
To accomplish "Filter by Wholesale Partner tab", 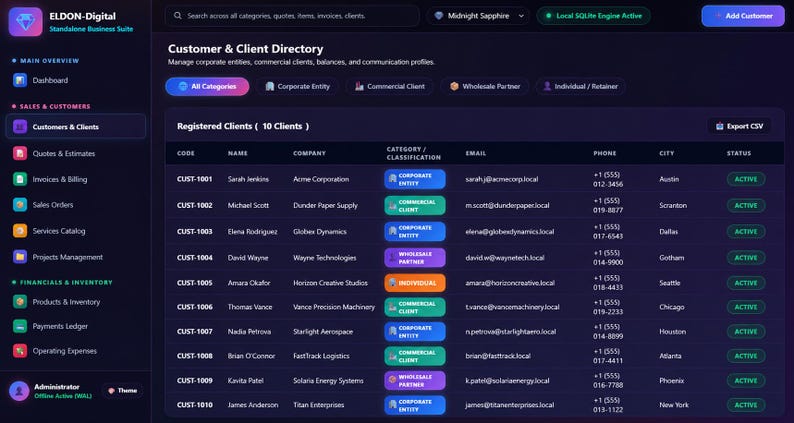I will coord(485,87).
